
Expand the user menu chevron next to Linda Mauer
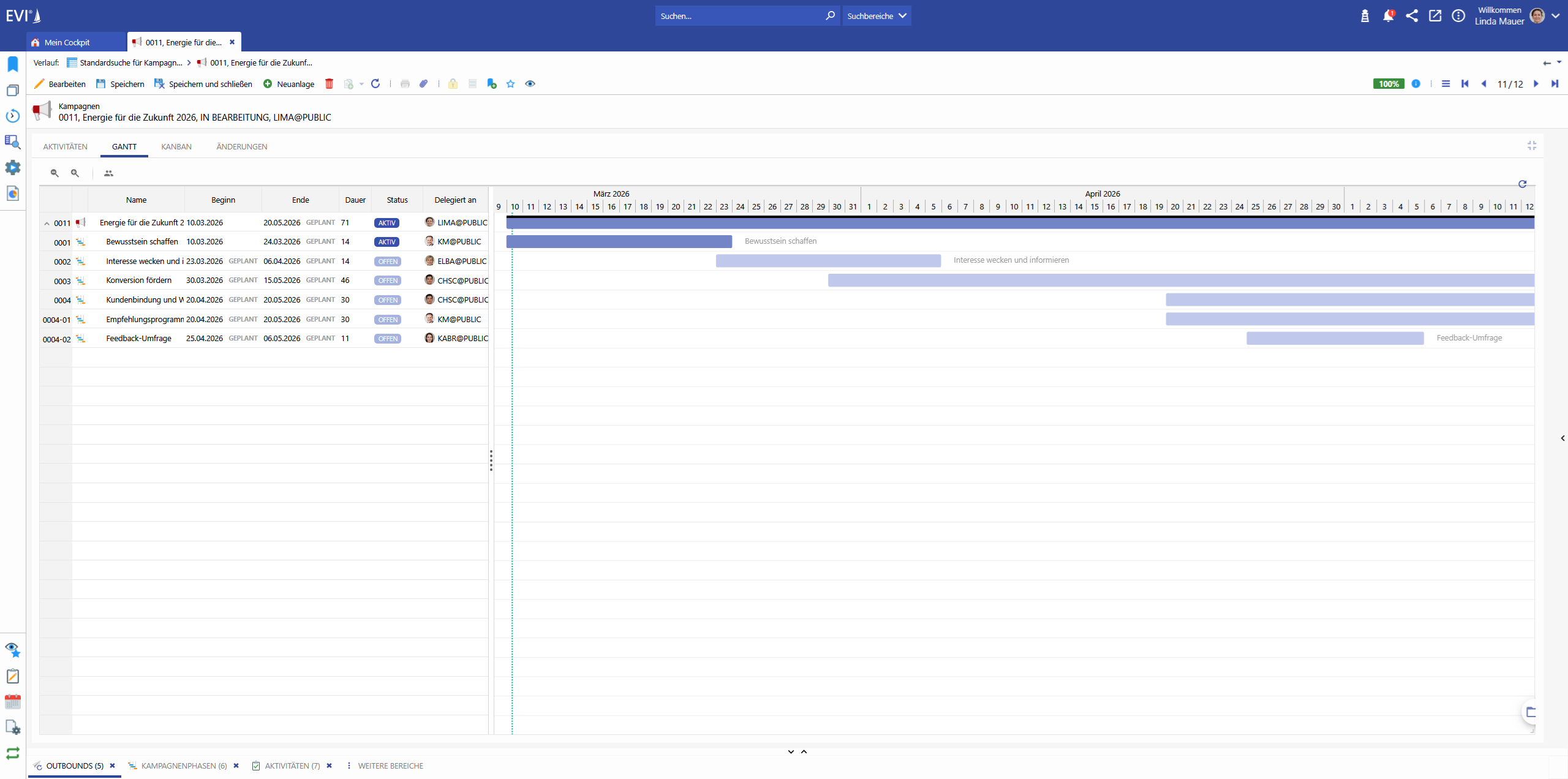click(1556, 16)
